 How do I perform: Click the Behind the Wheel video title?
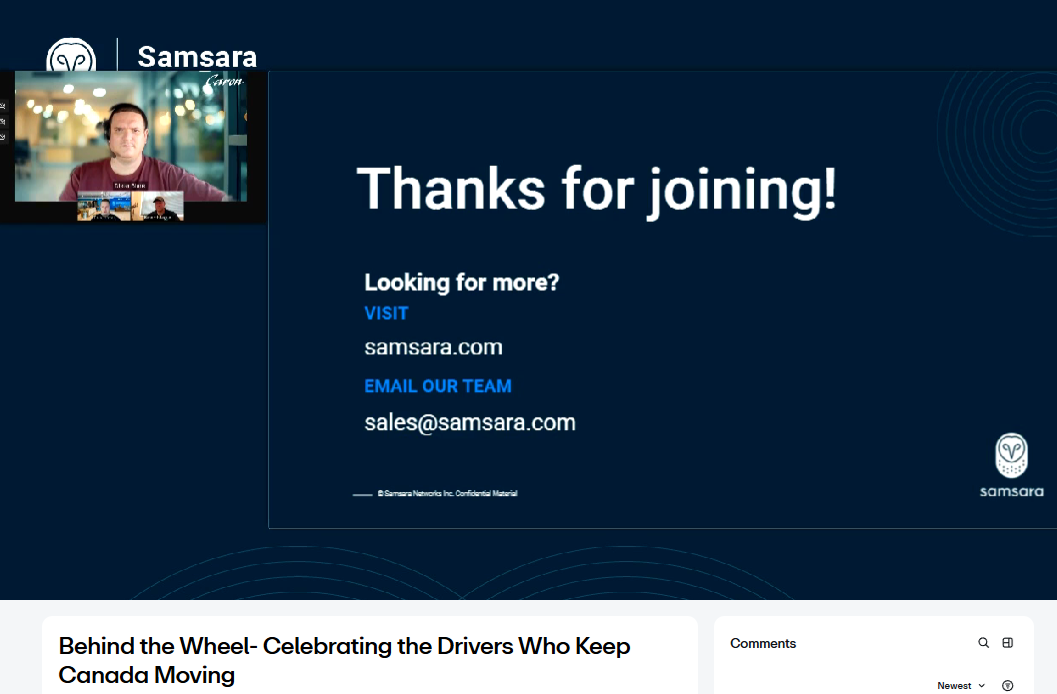tap(344, 660)
